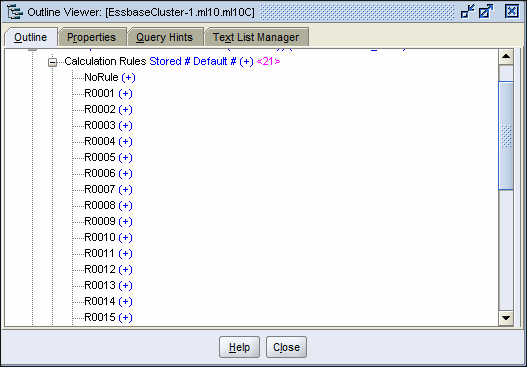
Task: Select the Calculation Rules dimension row
Action: [172, 62]
